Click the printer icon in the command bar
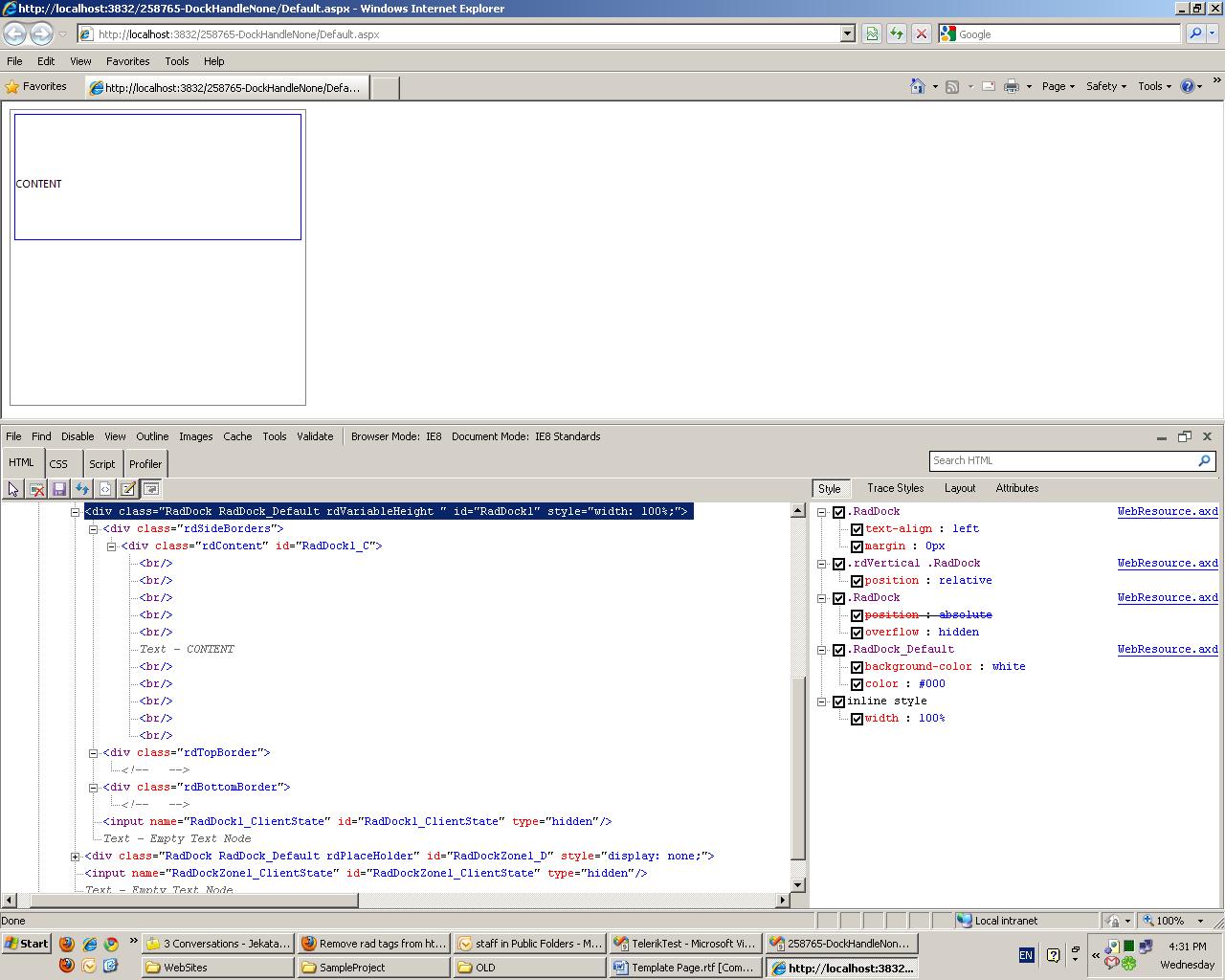1225x980 pixels. 1011,86
